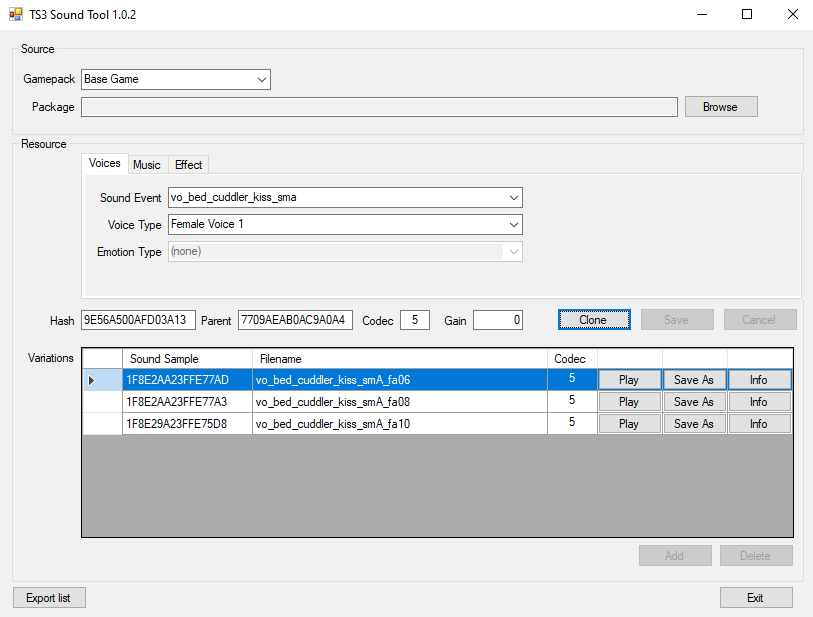The width and height of the screenshot is (813, 617).
Task: Click the TS3 Sound Tool app icon
Action: (x=16, y=15)
